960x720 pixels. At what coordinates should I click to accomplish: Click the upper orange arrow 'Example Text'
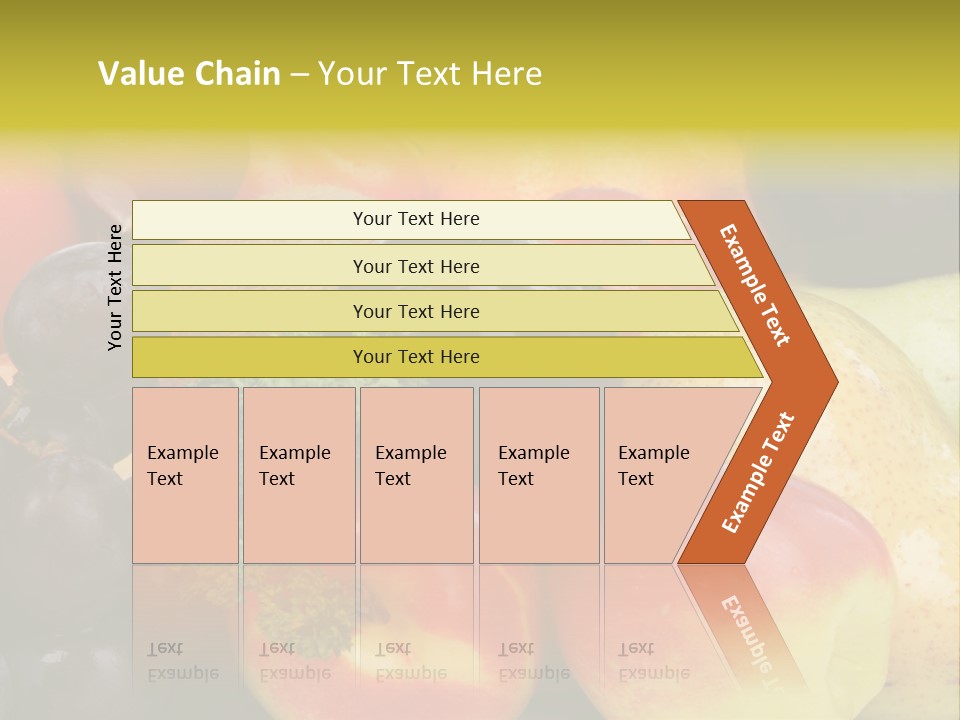click(x=755, y=285)
